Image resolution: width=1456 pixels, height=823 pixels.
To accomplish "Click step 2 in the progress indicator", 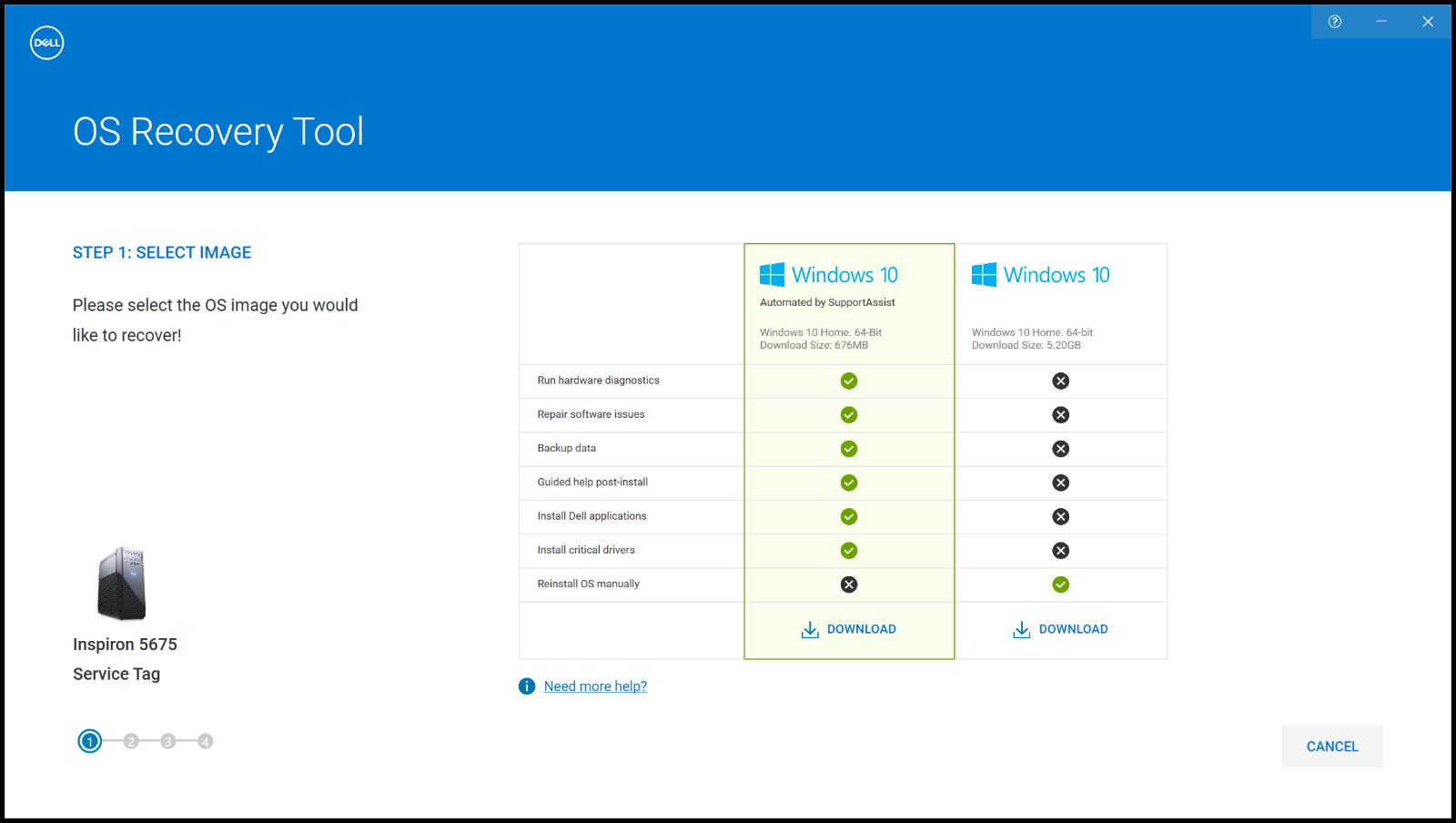I will pos(128,741).
